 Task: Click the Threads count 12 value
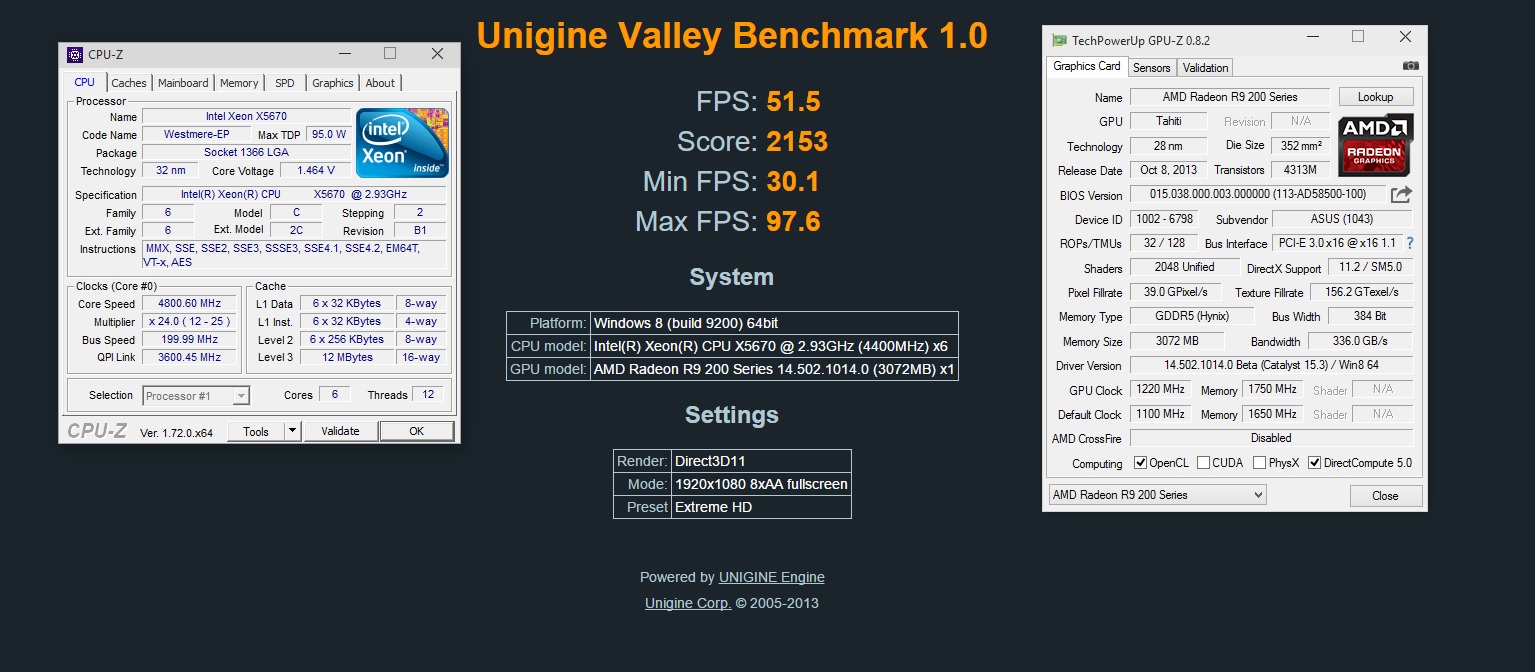[428, 394]
